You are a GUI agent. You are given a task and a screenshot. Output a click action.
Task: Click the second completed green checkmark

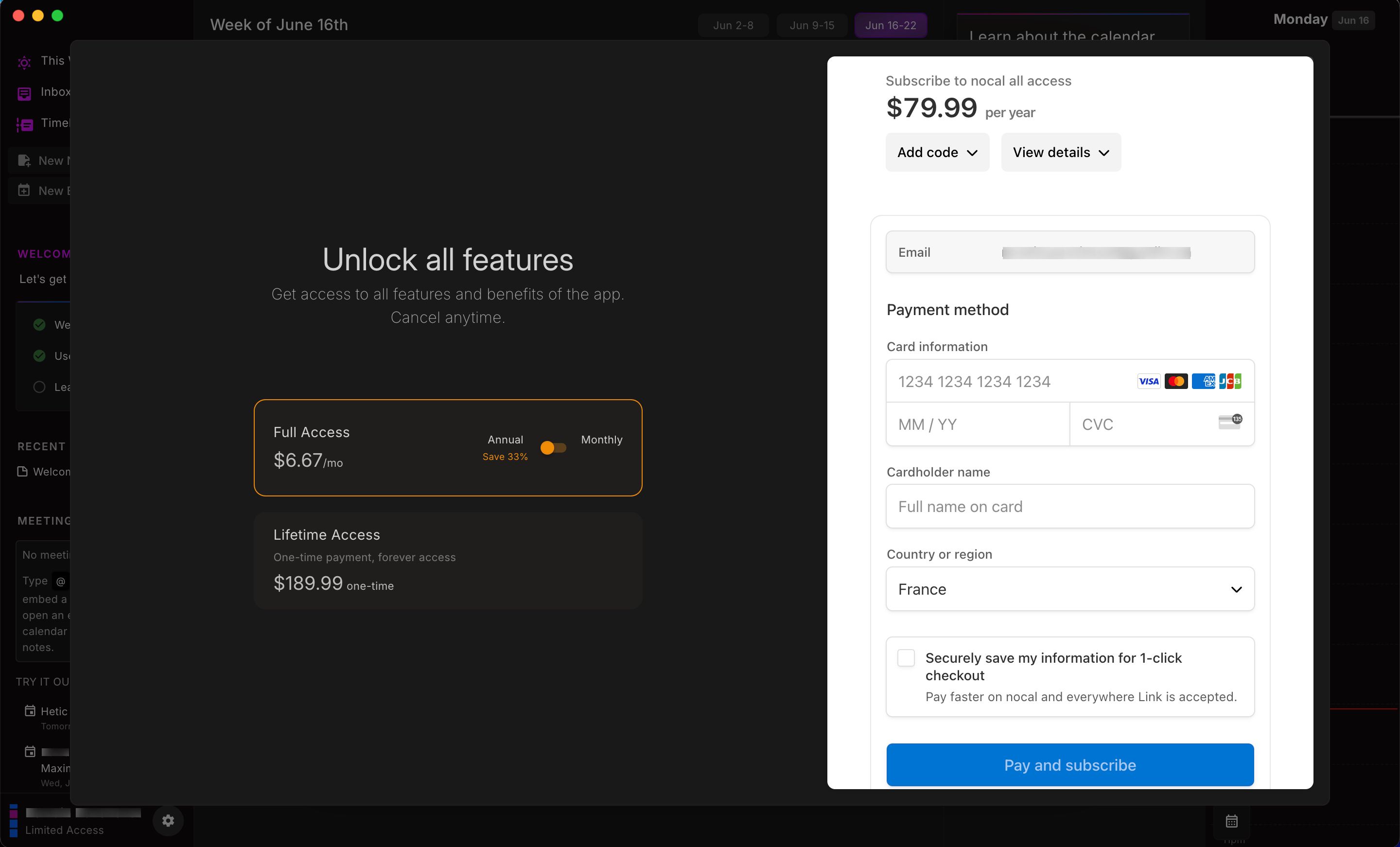coord(39,356)
